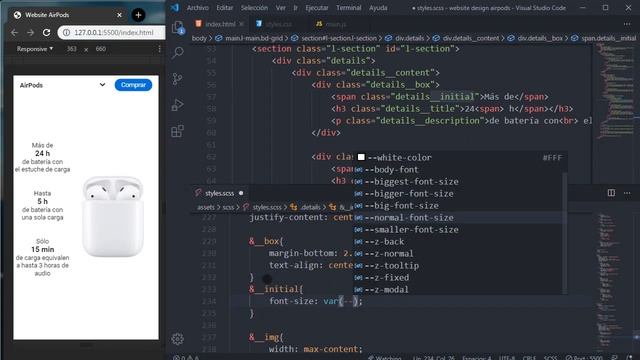Open the Archivo menu

pos(198,8)
